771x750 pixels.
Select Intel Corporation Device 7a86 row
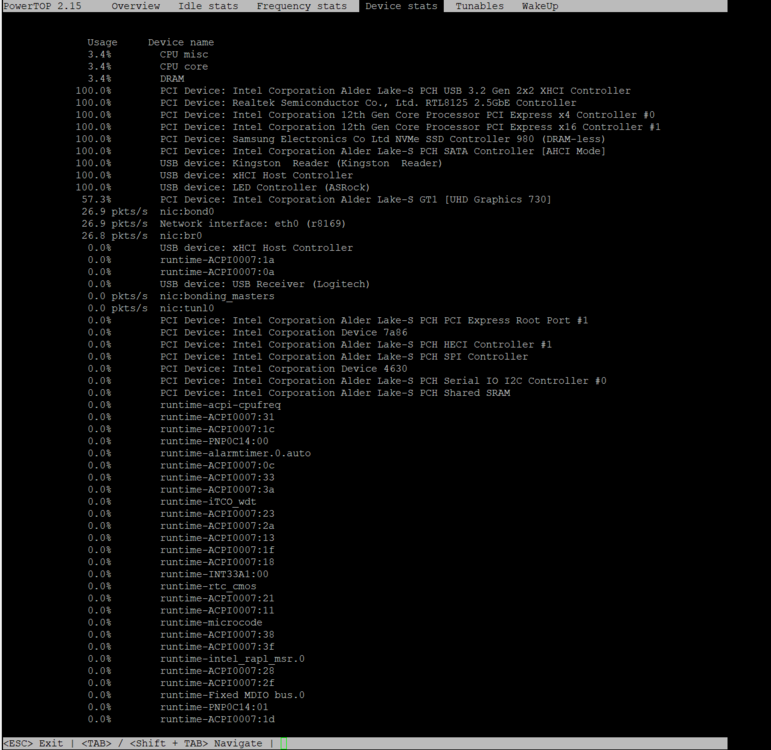click(x=247, y=332)
